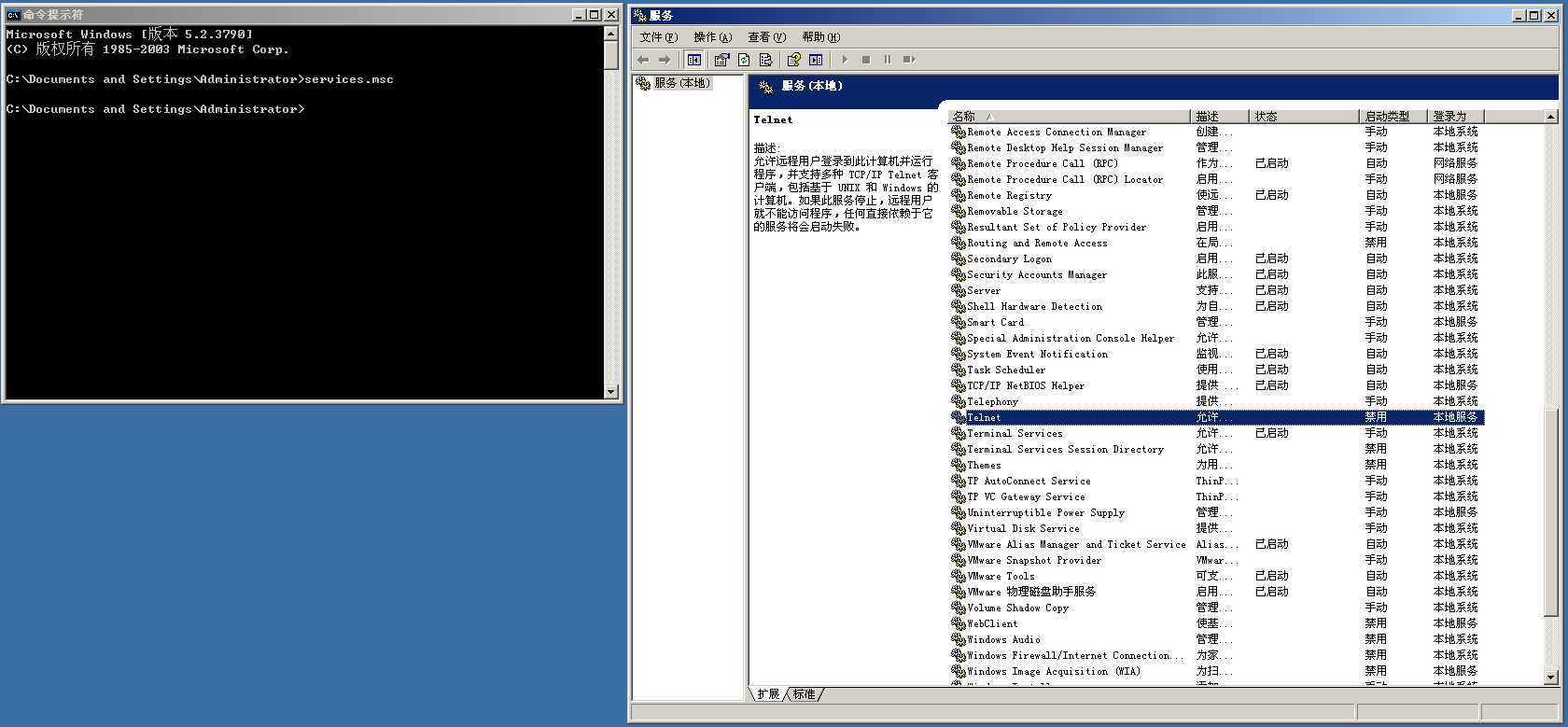
Task: Select the highlighted Telnet service row
Action: 1217,417
